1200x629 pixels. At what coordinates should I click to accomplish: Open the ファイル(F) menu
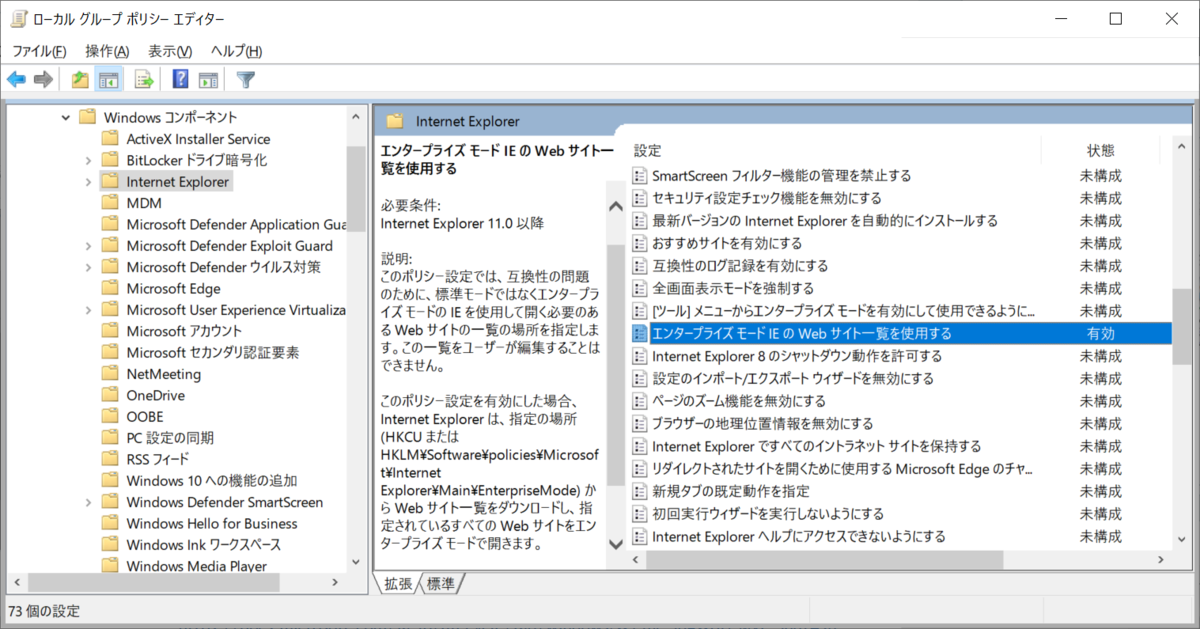pyautogui.click(x=39, y=51)
